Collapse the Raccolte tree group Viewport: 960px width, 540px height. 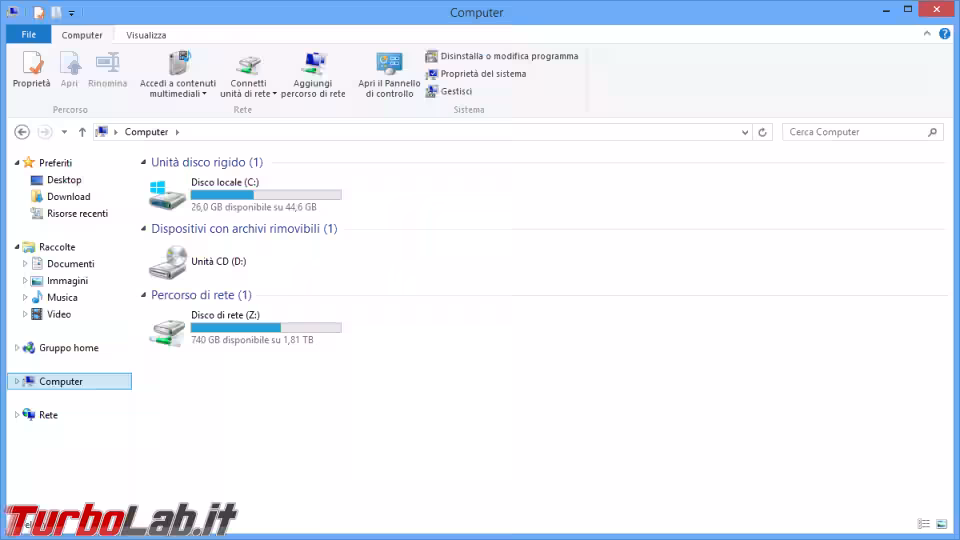[x=17, y=247]
